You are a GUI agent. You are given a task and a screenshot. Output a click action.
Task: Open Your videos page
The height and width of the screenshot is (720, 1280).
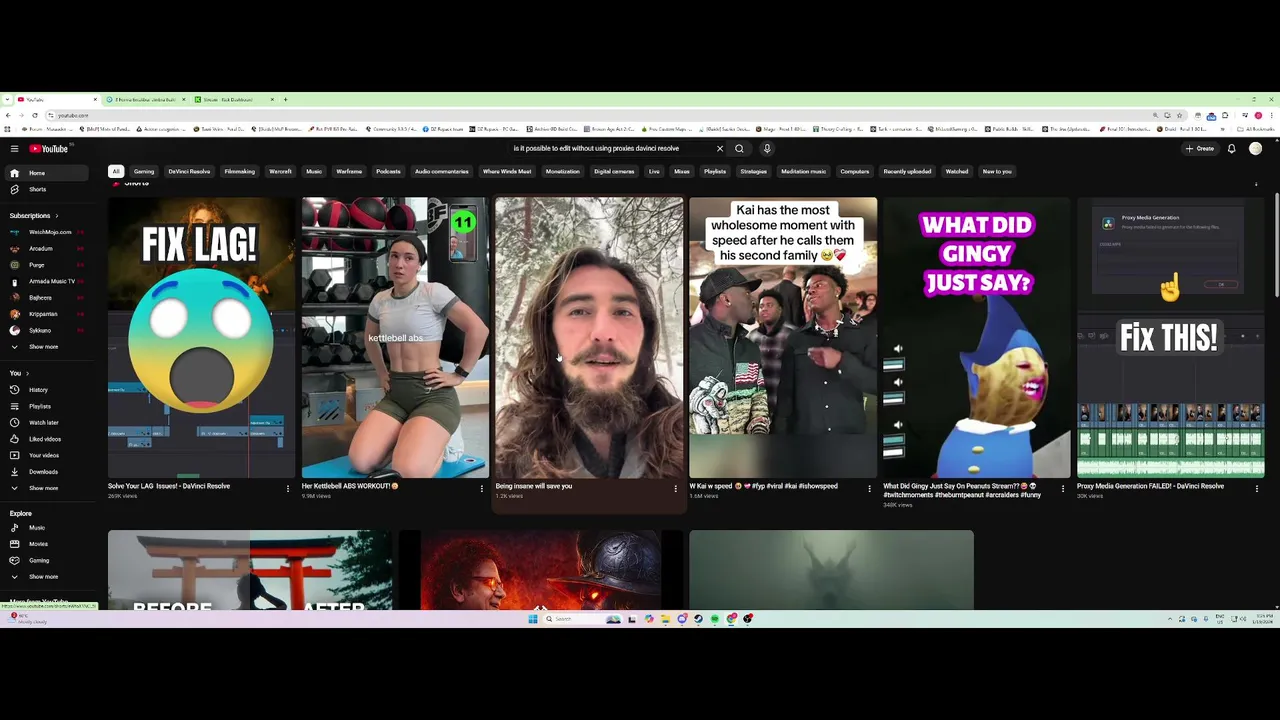48,455
